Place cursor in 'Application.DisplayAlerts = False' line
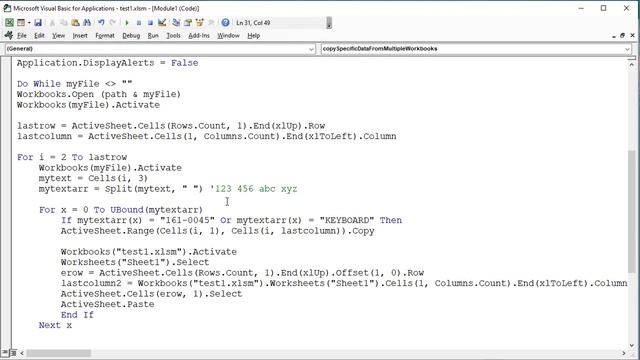 107,63
